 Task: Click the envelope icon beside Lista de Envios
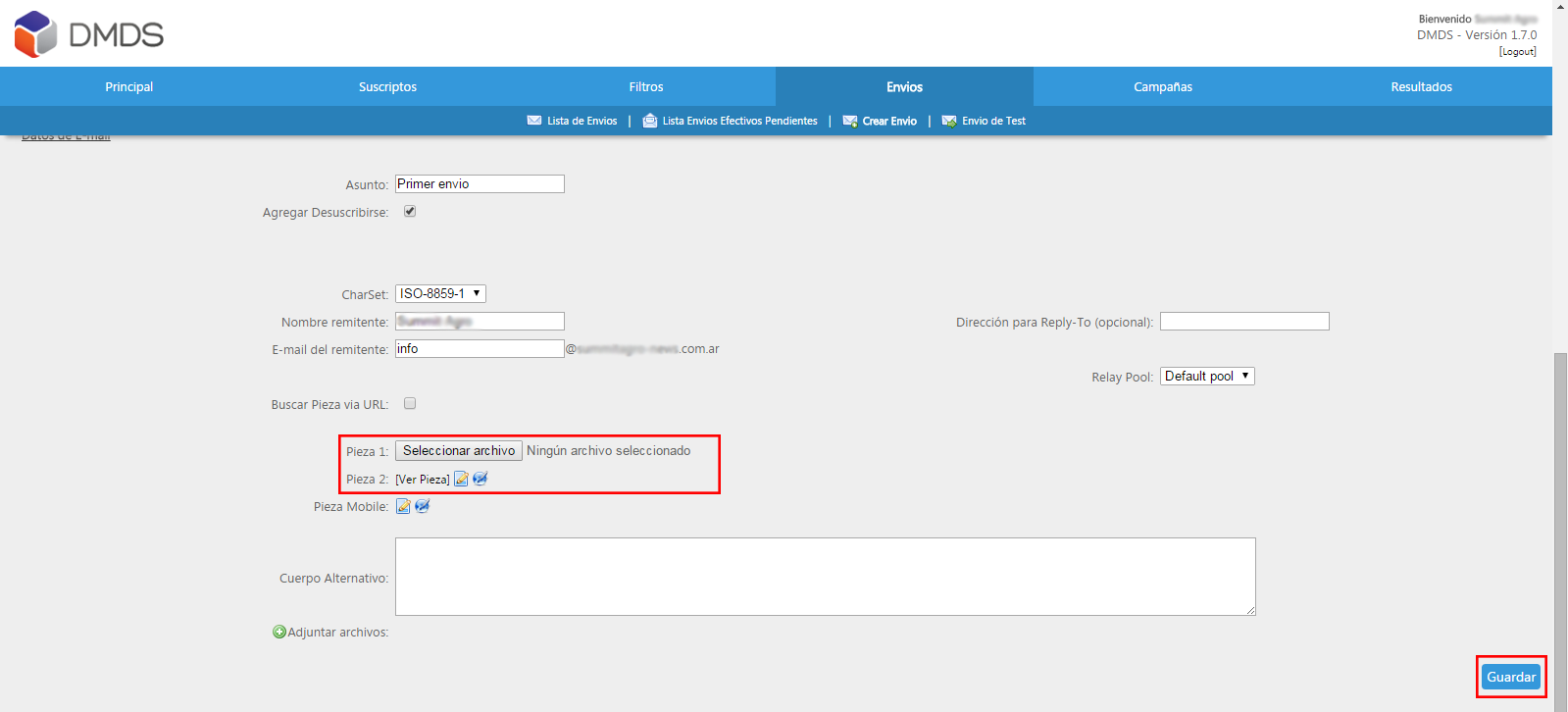pos(534,121)
